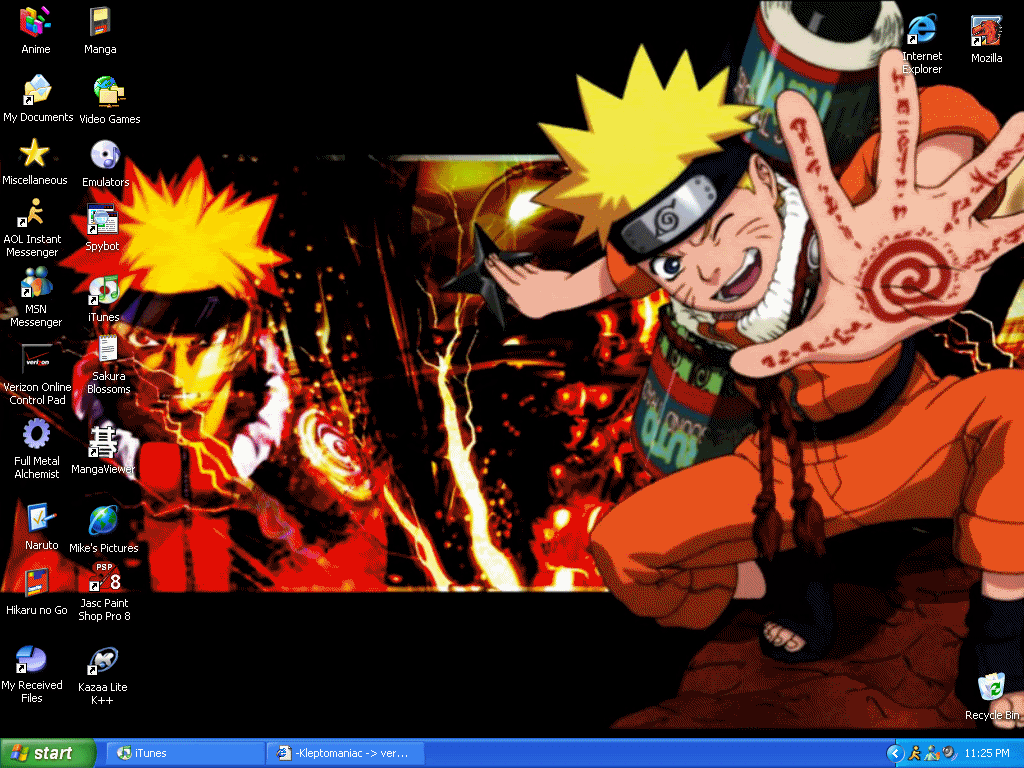The height and width of the screenshot is (768, 1024).
Task: Switch to the Kleptomaniac chat taskbar window
Action: (347, 753)
